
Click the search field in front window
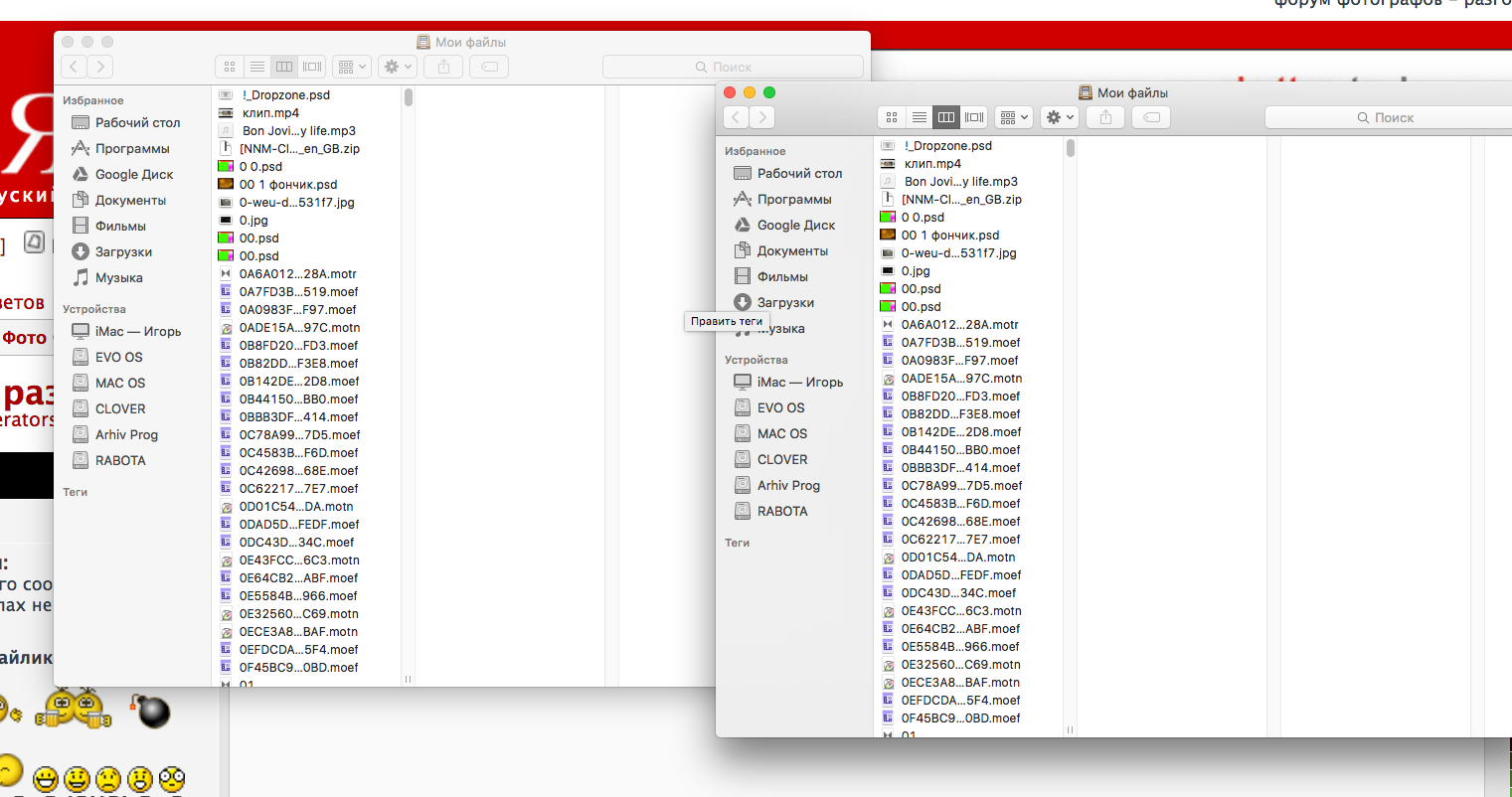click(x=1386, y=117)
